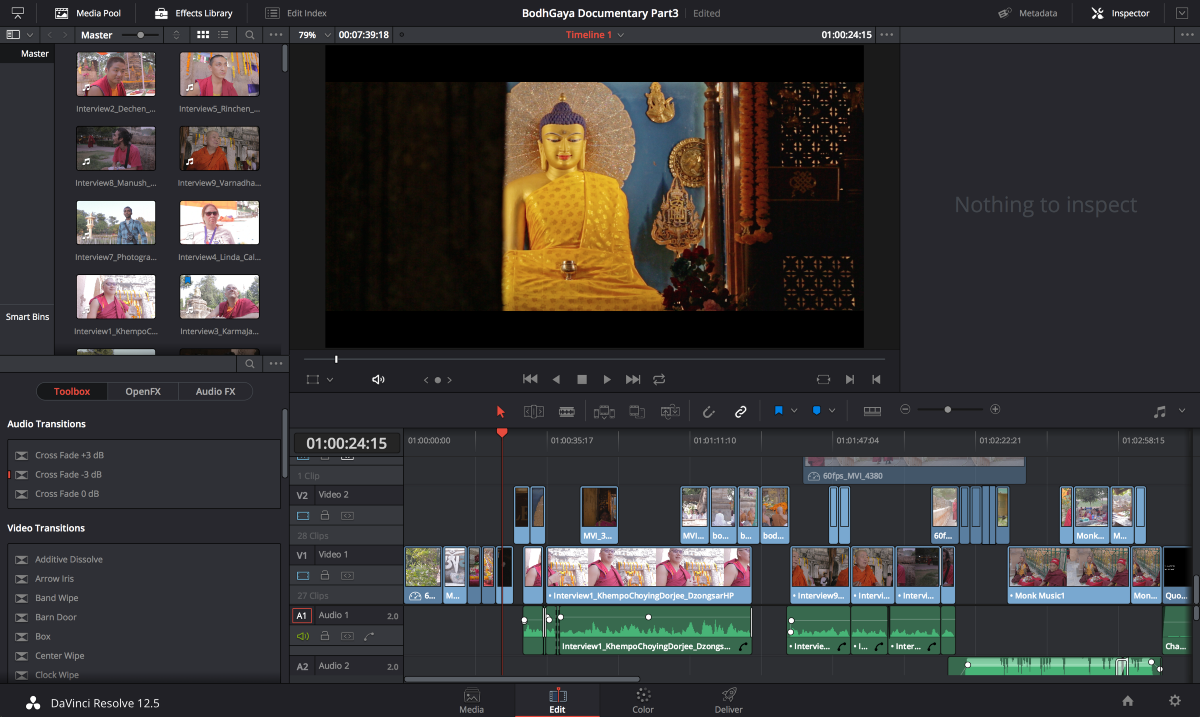
Task: Mute the Audio 1 track speaker
Action: coord(302,636)
